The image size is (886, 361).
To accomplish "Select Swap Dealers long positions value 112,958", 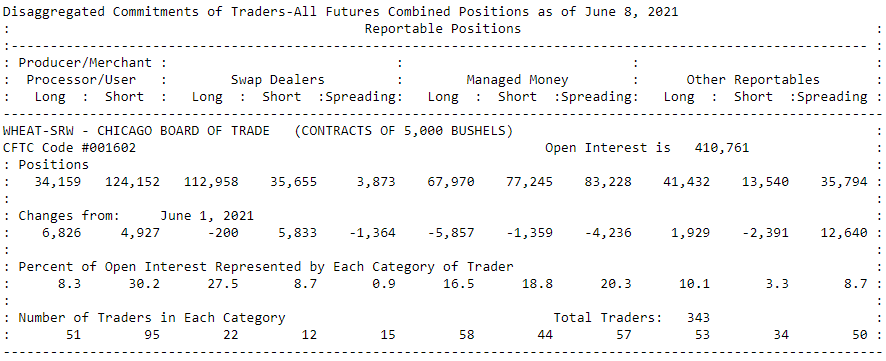I will (x=211, y=182).
